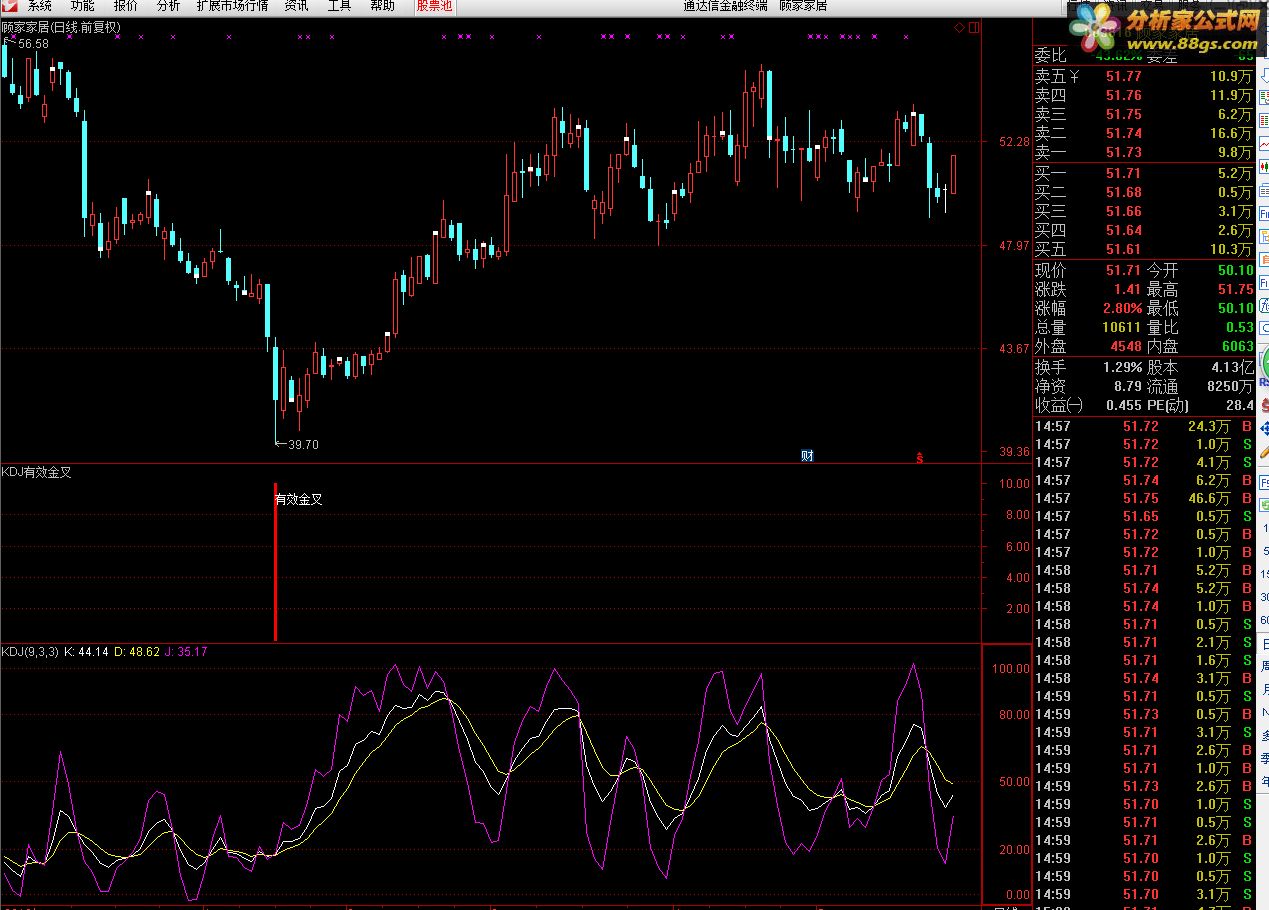
Task: Click the 涨幅 2.80% value
Action: pyautogui.click(x=1120, y=309)
